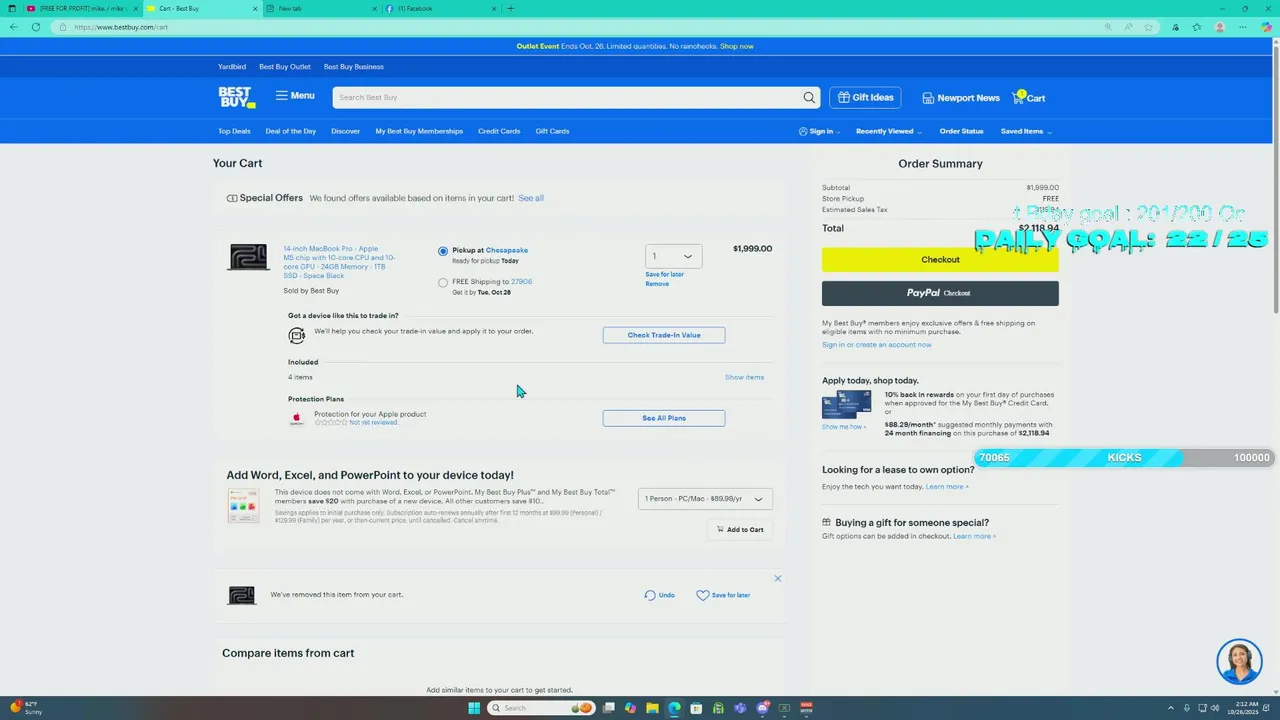Open the hamburger Menu

(295, 96)
